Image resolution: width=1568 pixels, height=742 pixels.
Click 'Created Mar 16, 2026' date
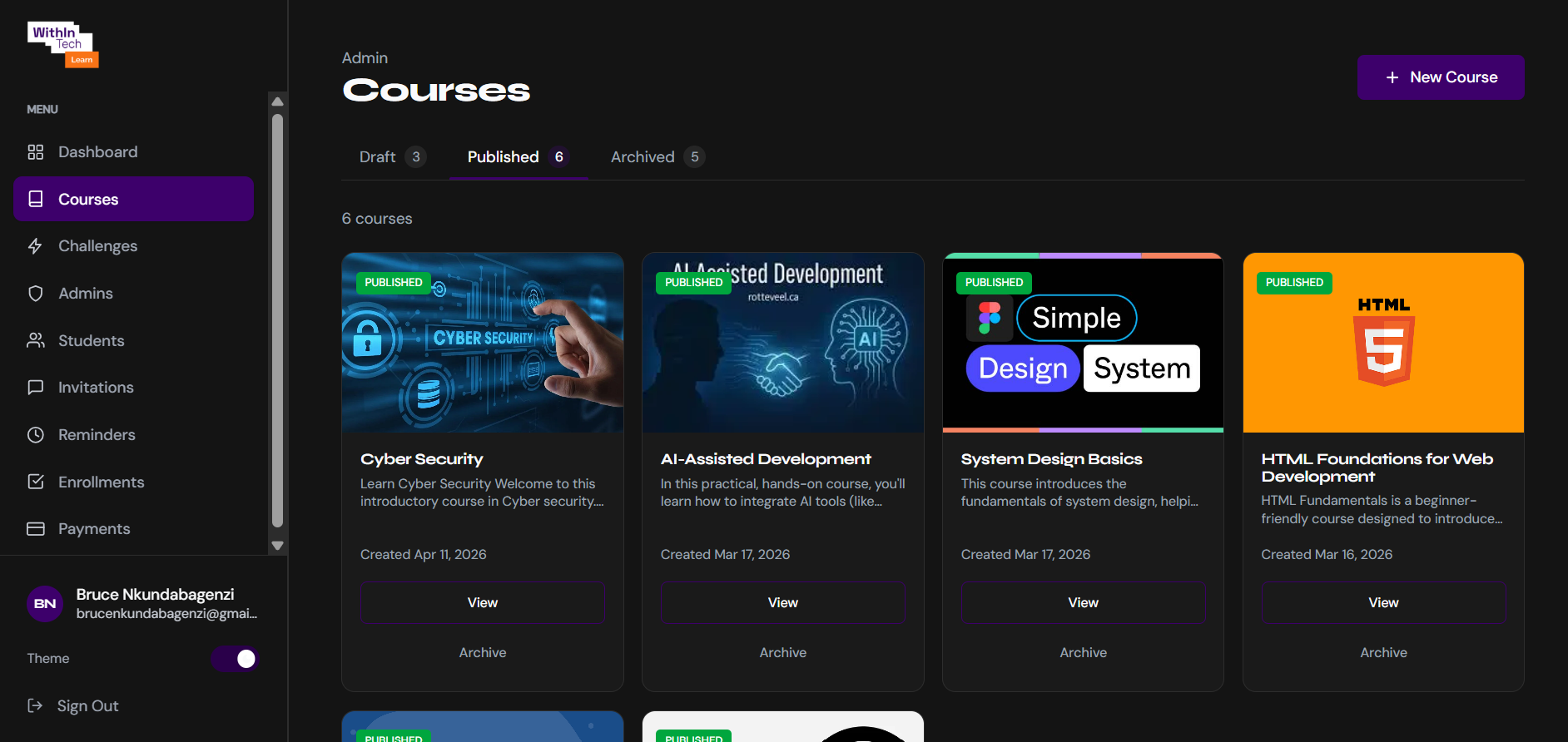click(1327, 555)
